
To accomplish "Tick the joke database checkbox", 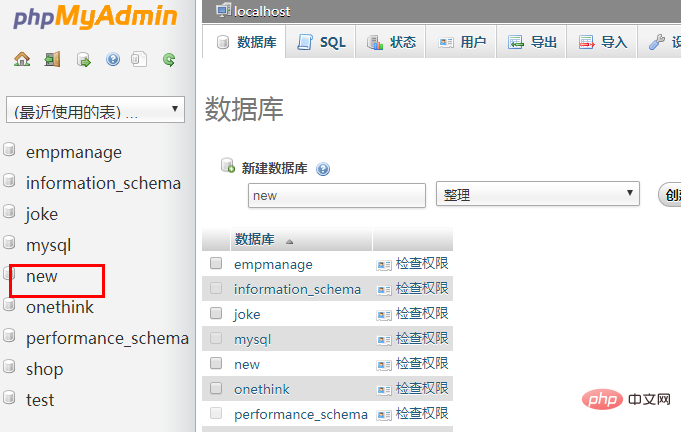I will pyautogui.click(x=216, y=313).
